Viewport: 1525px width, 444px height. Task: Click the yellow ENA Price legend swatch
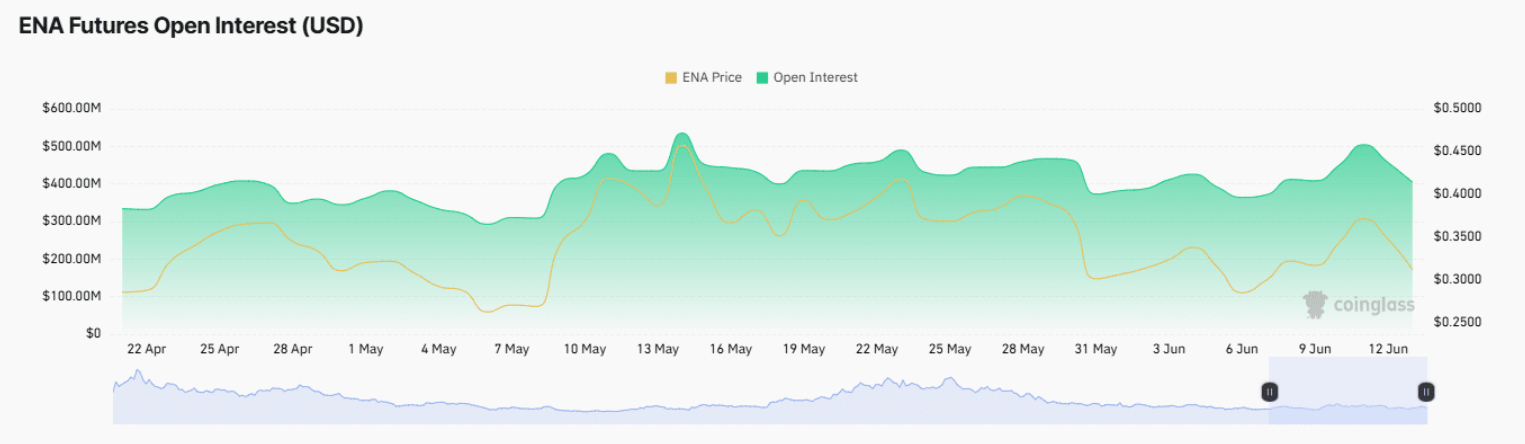[x=671, y=77]
